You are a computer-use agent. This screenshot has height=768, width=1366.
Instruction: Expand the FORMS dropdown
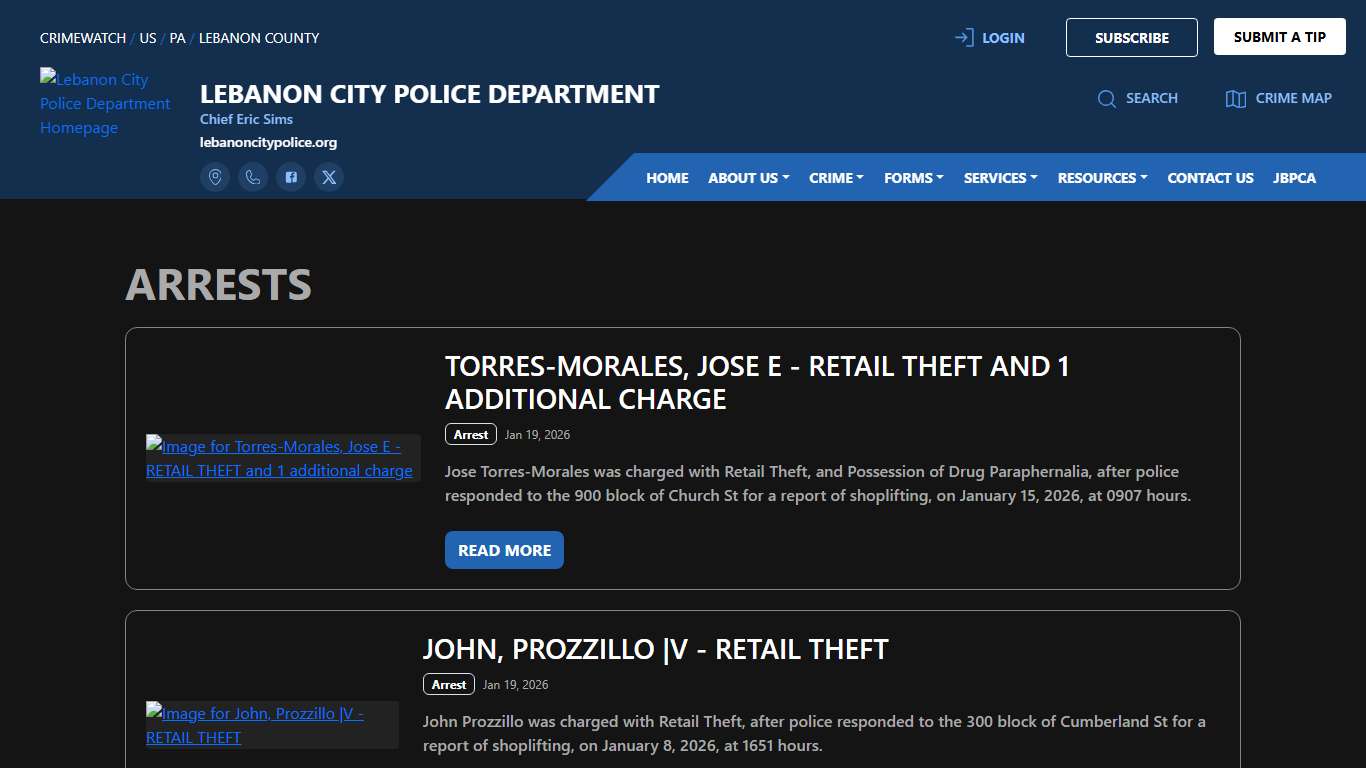pyautogui.click(x=913, y=177)
